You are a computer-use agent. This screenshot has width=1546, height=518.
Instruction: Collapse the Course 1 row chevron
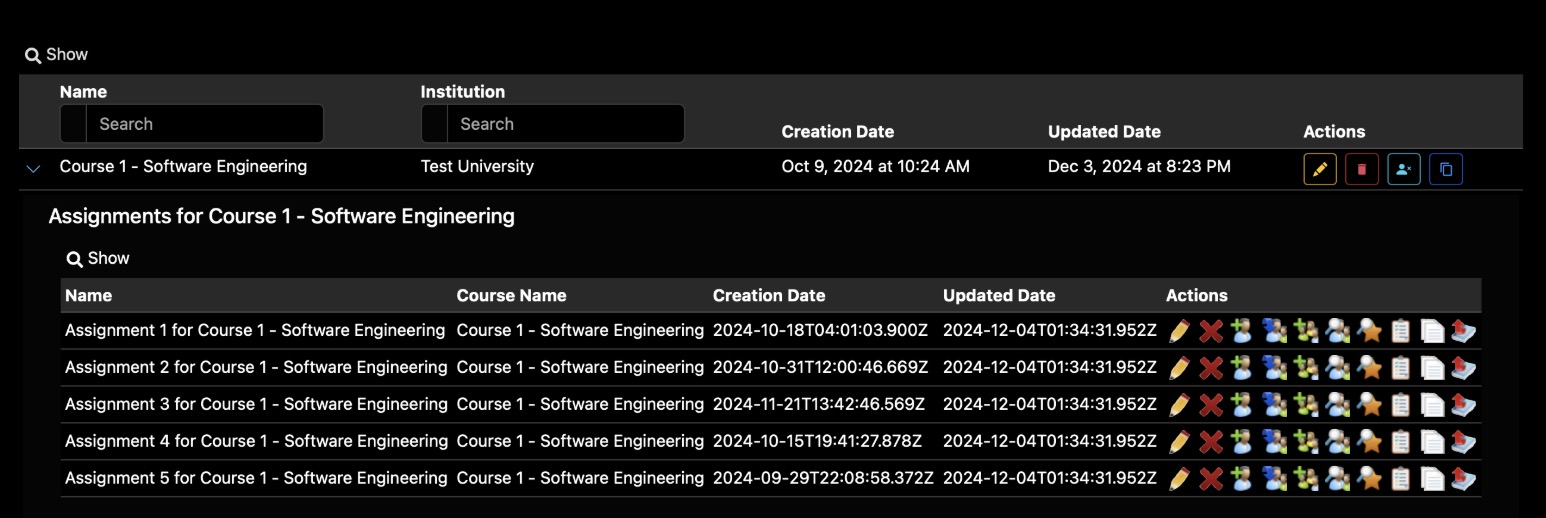33,169
